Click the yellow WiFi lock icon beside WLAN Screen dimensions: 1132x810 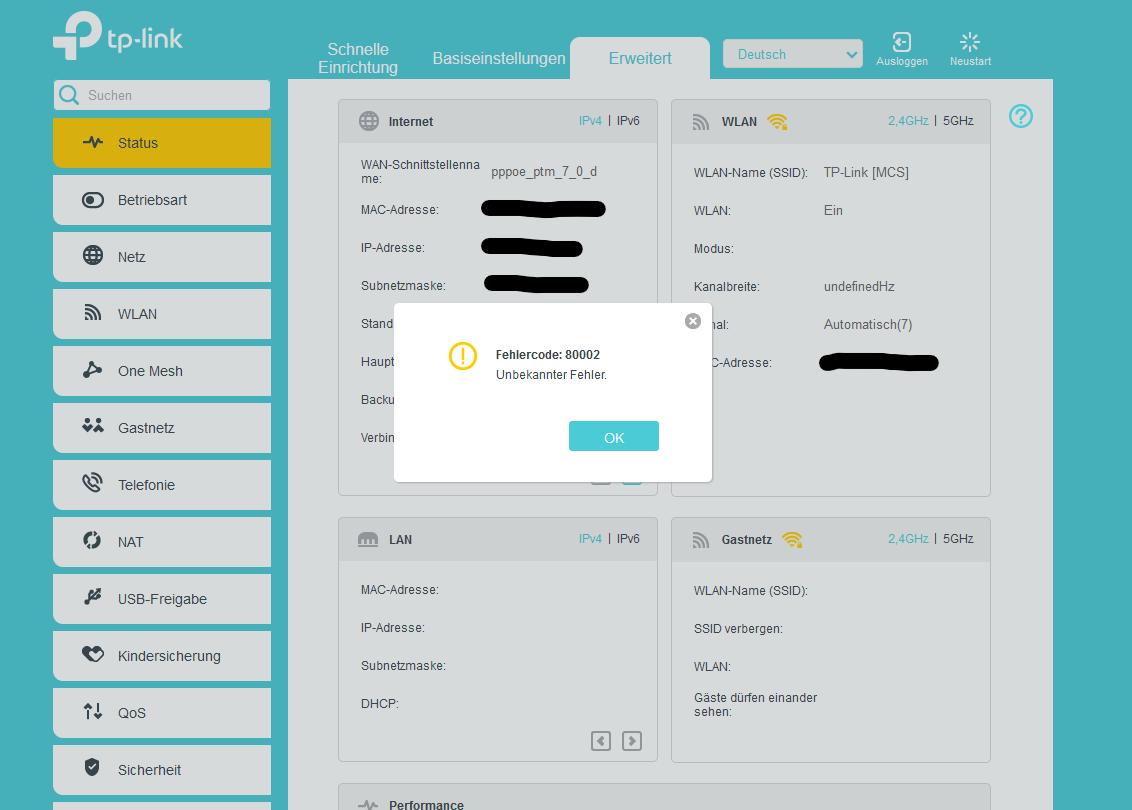(778, 122)
